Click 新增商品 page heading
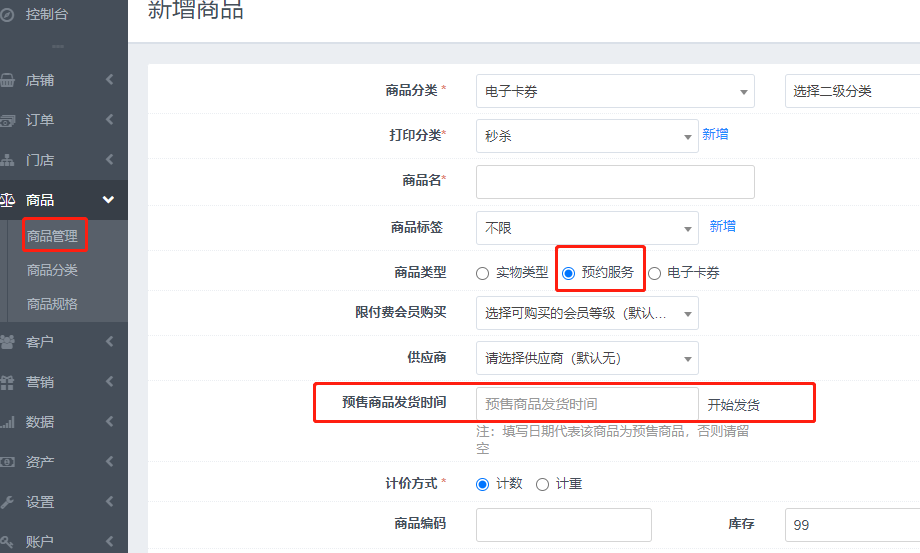Screen dimensions: 920x553 195,10
